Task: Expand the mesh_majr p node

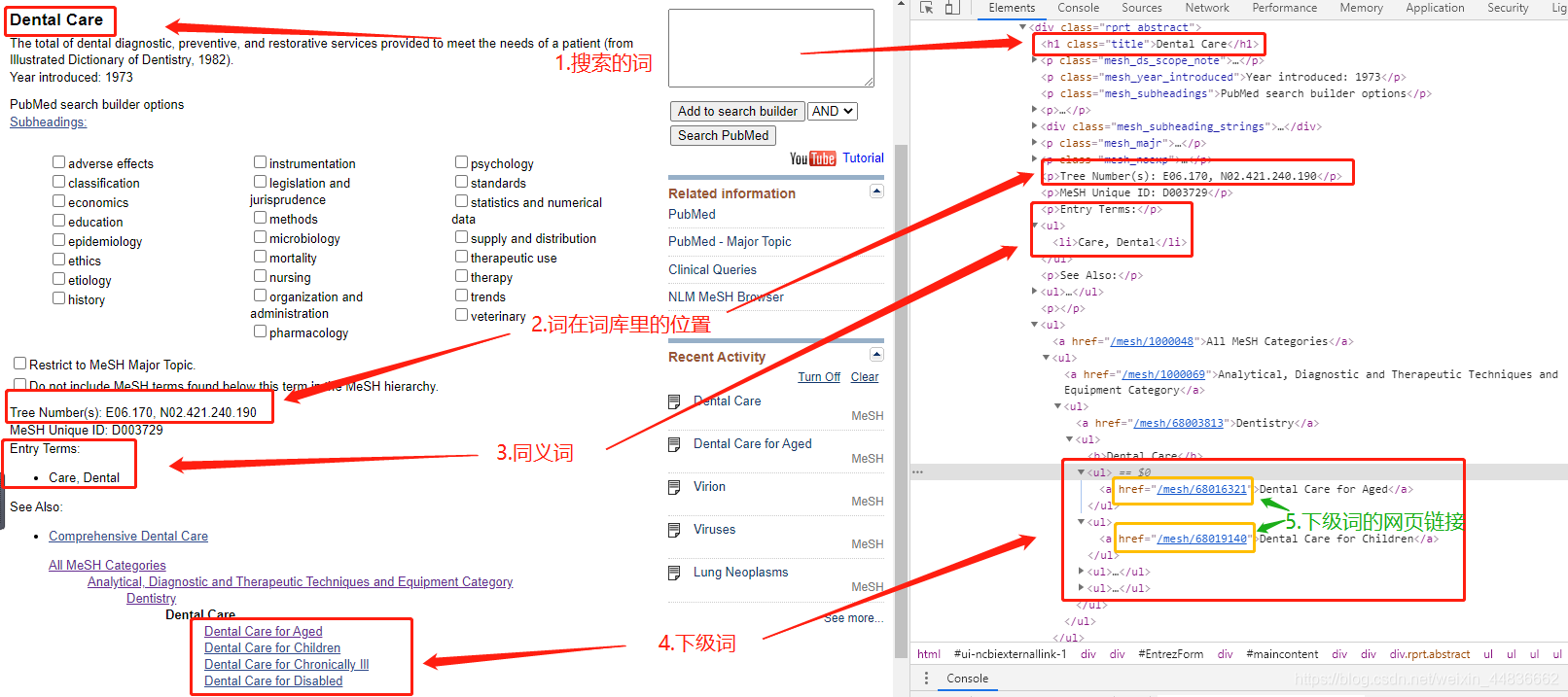Action: click(1034, 143)
